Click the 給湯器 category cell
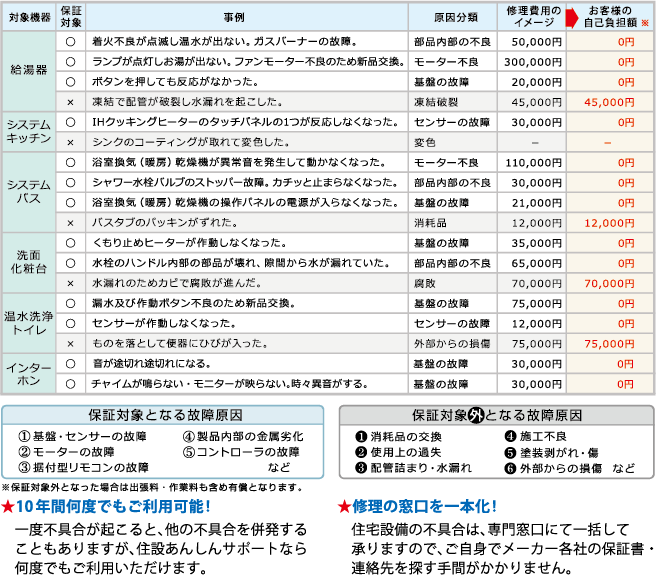The image size is (656, 575). tap(29, 71)
